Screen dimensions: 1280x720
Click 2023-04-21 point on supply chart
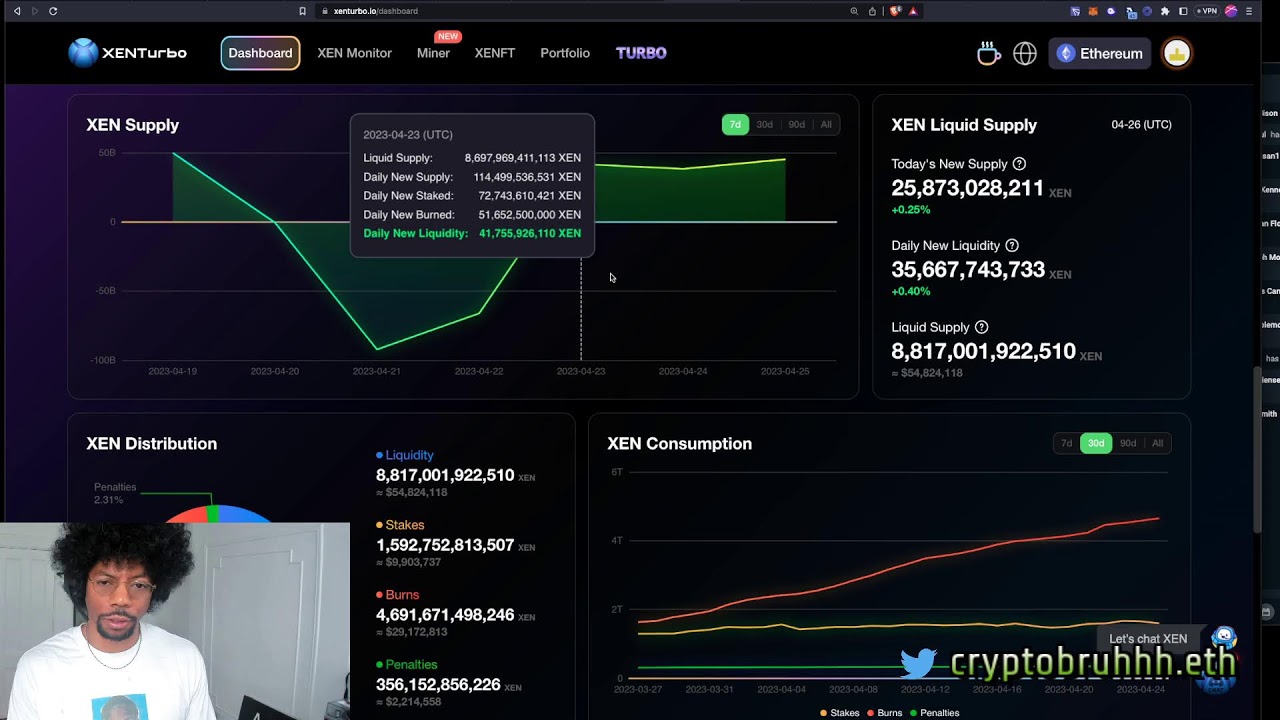[377, 349]
